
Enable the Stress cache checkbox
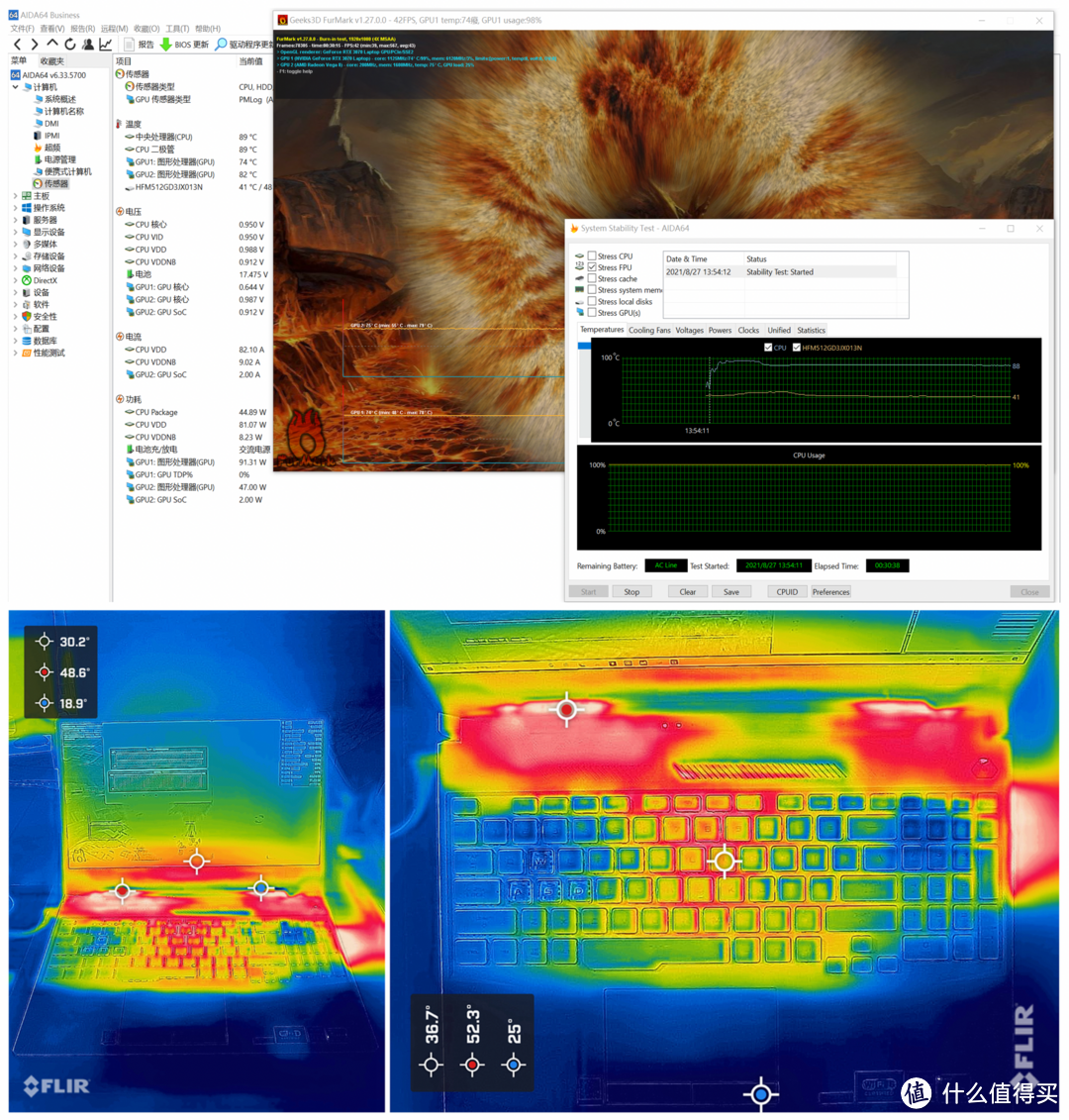(x=592, y=278)
